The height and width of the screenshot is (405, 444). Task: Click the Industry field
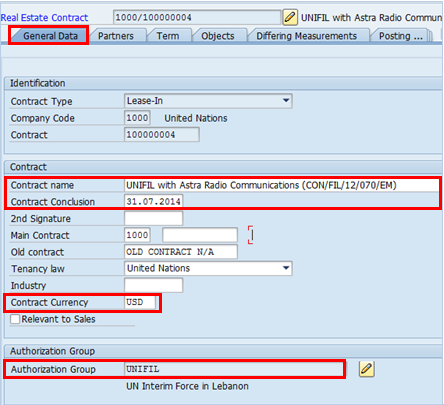[154, 285]
